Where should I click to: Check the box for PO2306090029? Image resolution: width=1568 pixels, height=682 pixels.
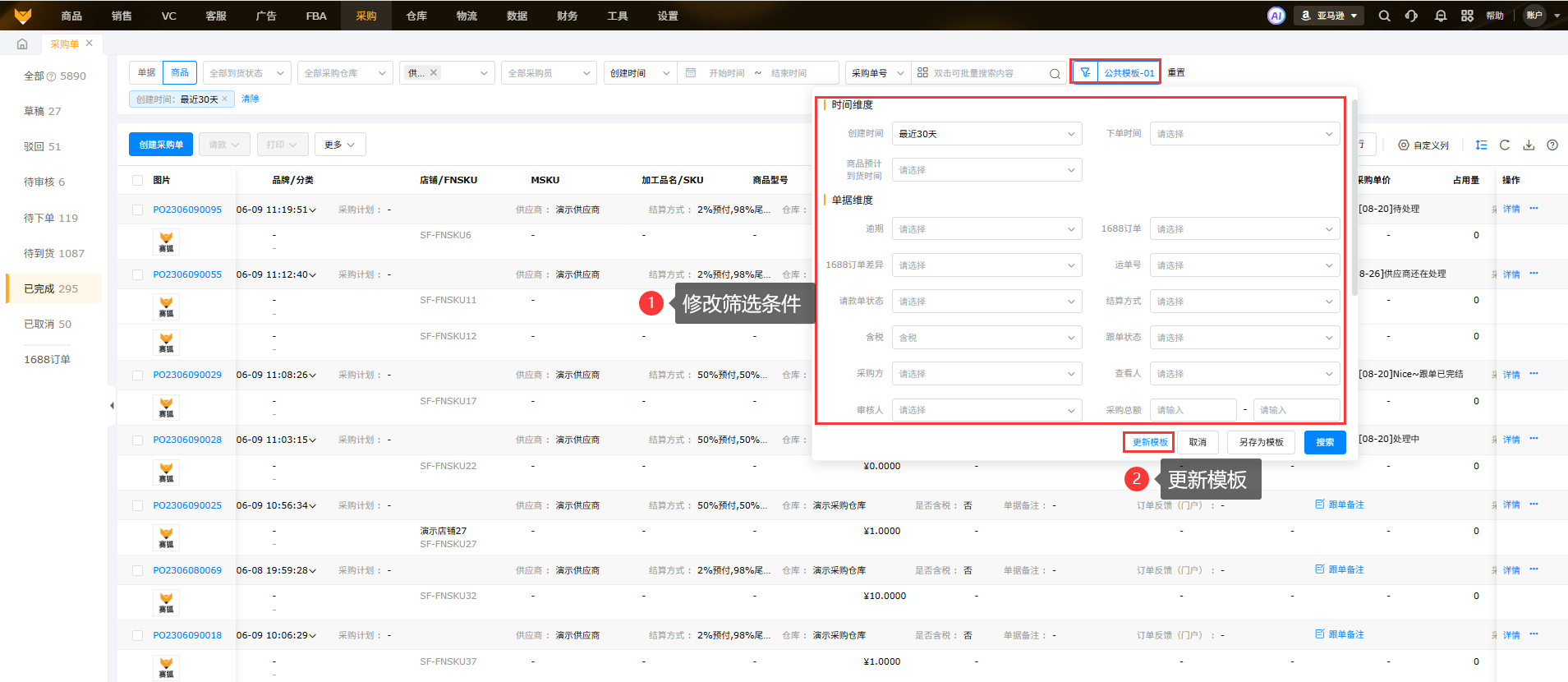point(137,375)
